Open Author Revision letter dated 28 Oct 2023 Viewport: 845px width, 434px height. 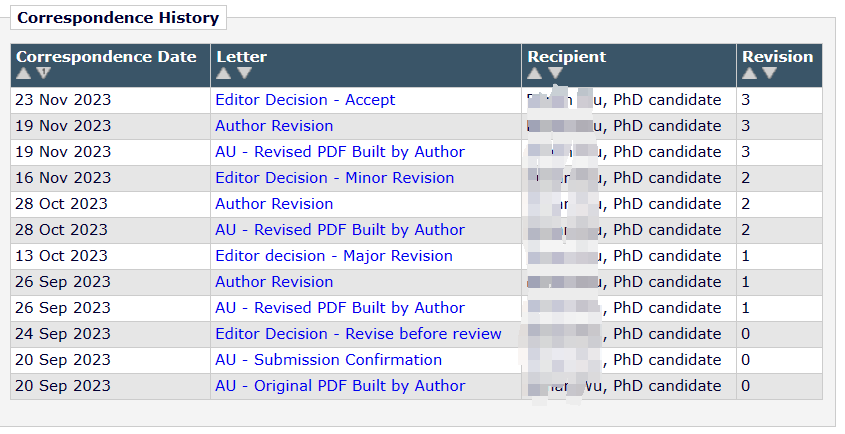tap(274, 204)
